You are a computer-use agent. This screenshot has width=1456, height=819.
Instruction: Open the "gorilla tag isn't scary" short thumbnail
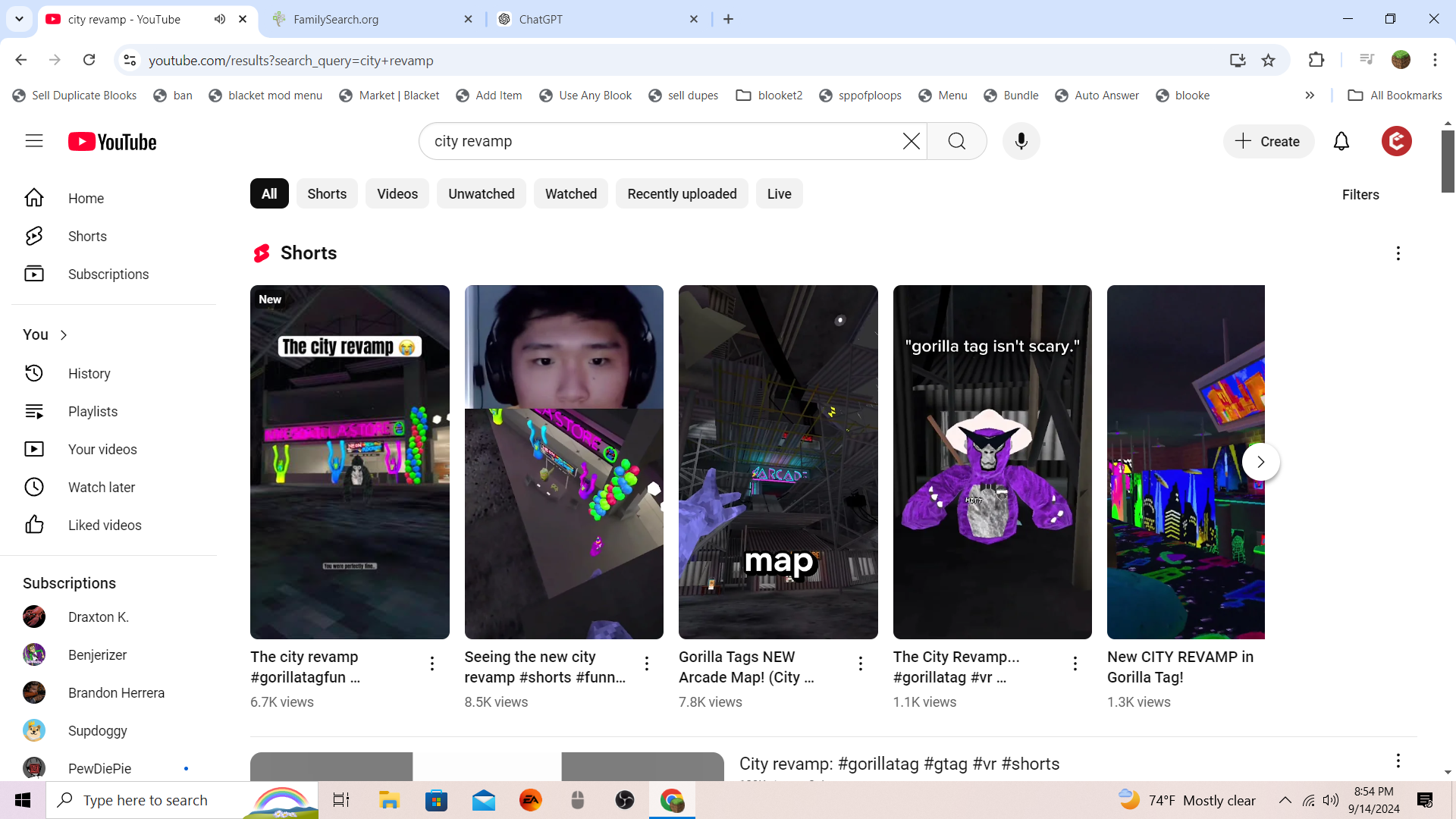point(992,462)
